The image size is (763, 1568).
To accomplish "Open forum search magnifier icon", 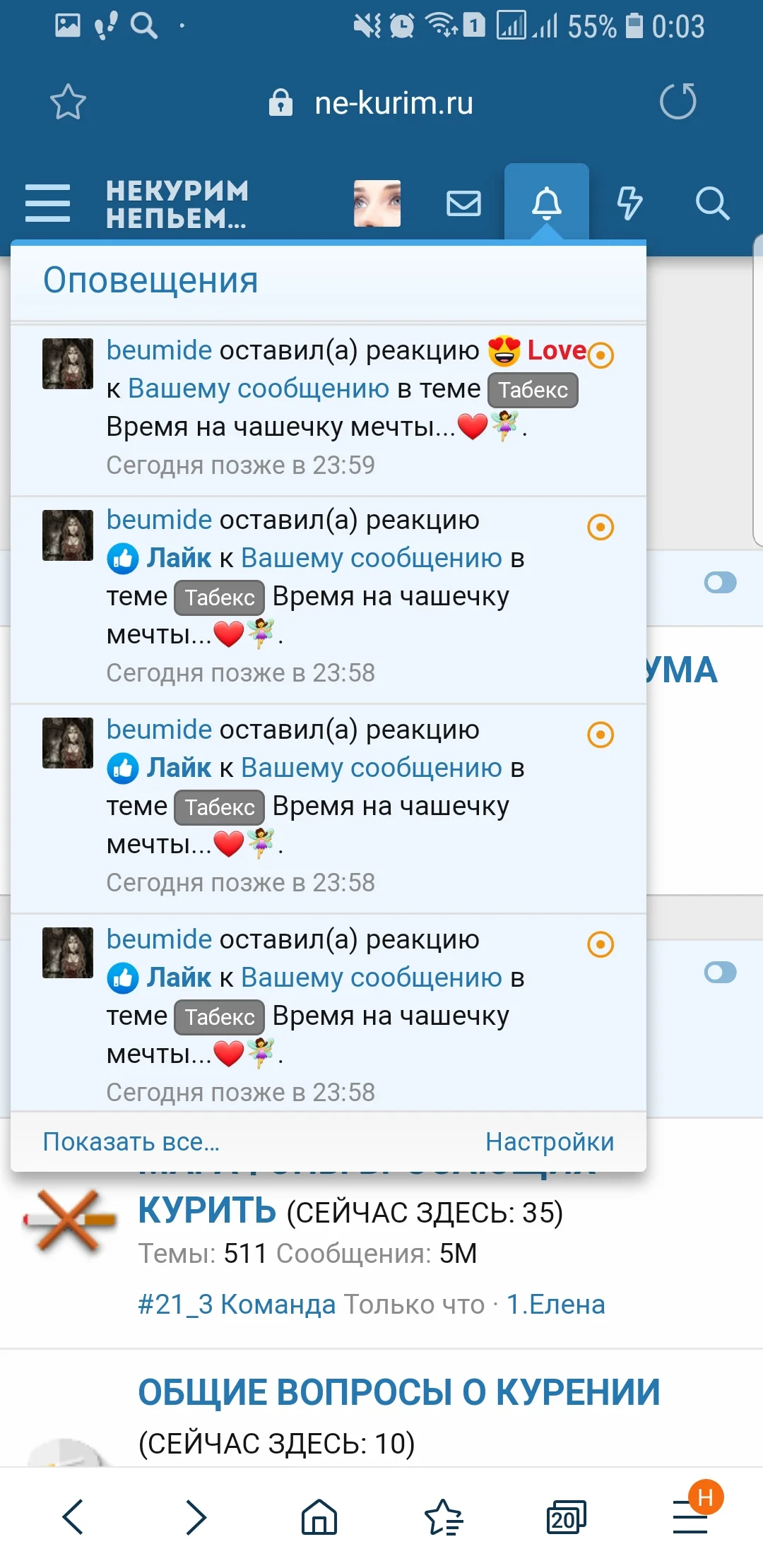I will tap(711, 203).
